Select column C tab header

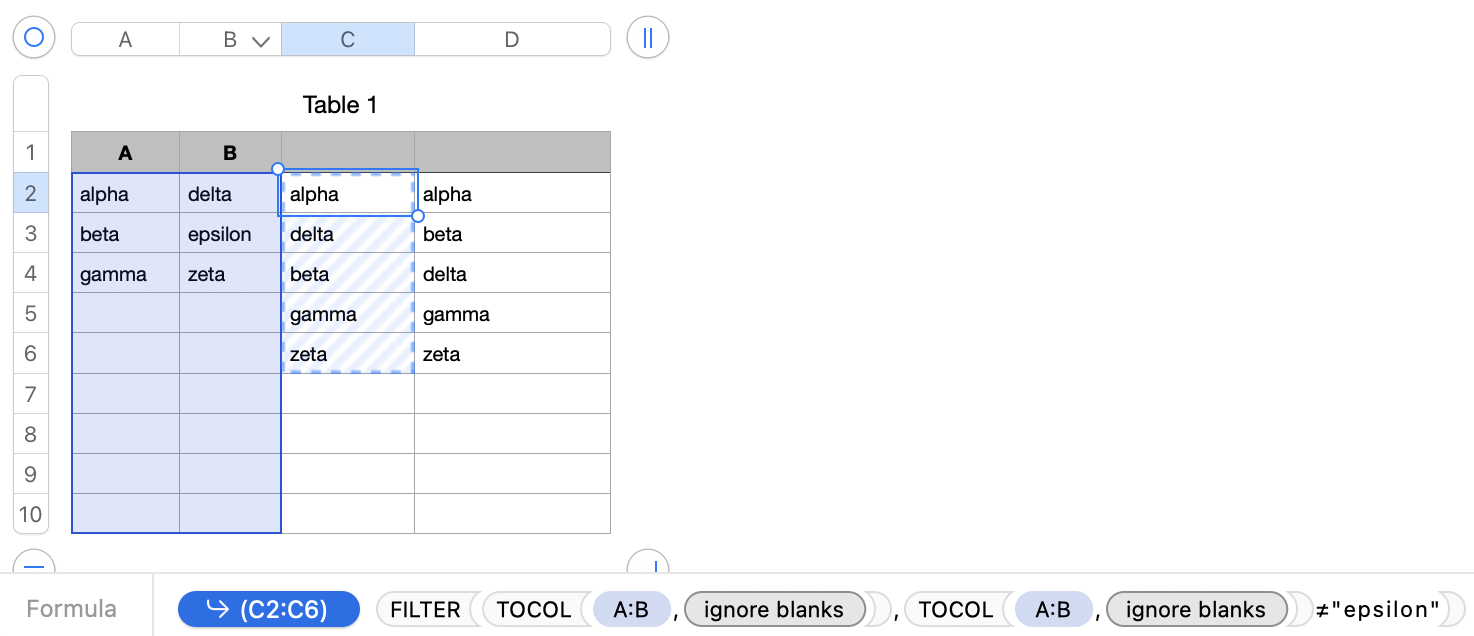click(x=347, y=39)
